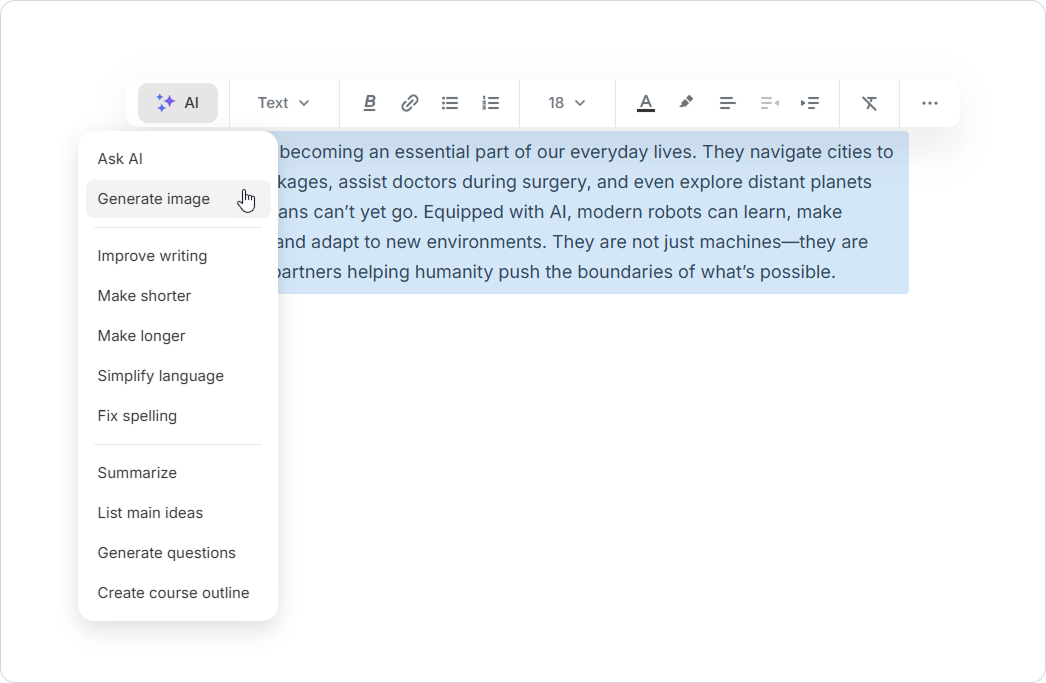
Task: Open the Text style dropdown
Action: click(x=284, y=103)
